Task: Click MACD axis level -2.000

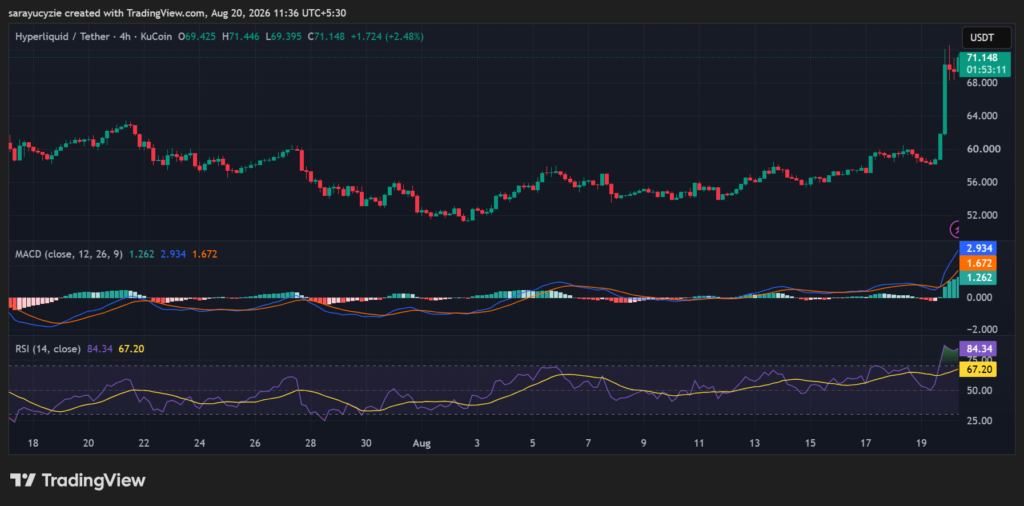Action: pos(980,330)
